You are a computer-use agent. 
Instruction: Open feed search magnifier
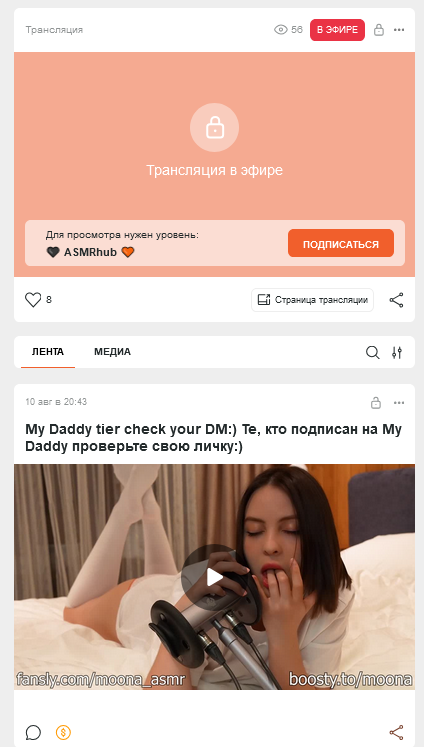pos(373,353)
